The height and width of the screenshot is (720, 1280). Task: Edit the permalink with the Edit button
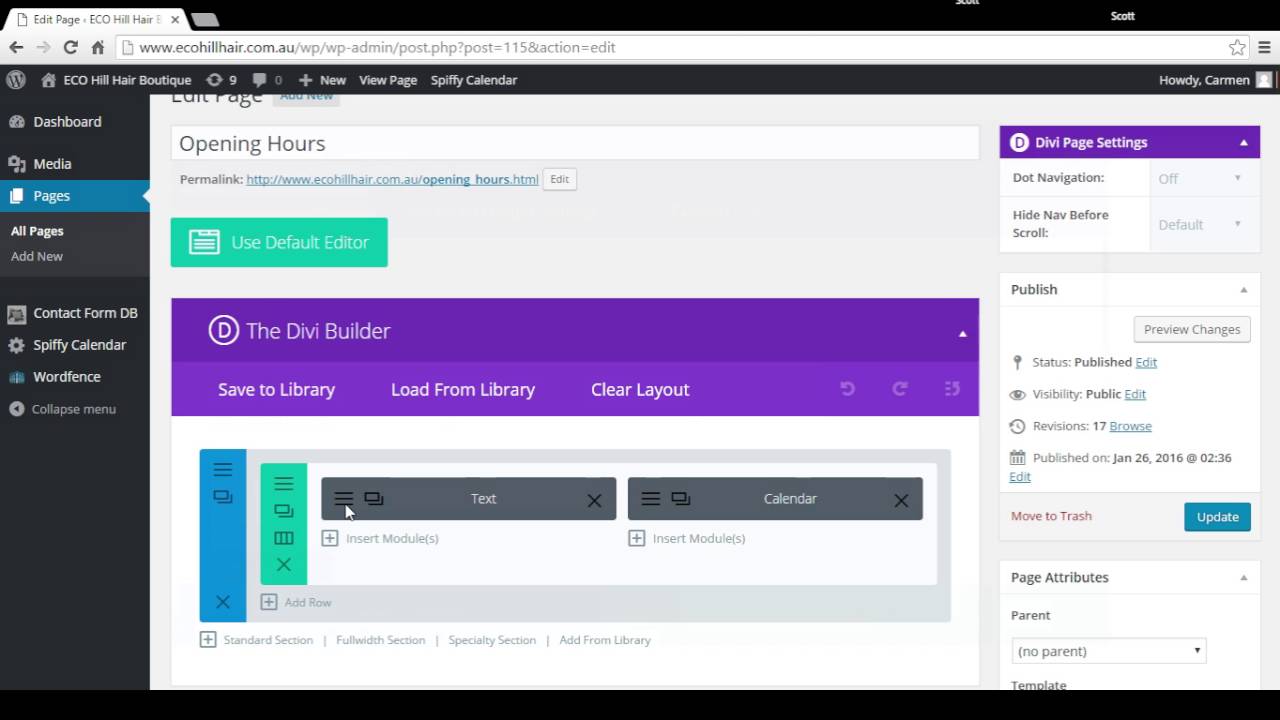click(559, 179)
